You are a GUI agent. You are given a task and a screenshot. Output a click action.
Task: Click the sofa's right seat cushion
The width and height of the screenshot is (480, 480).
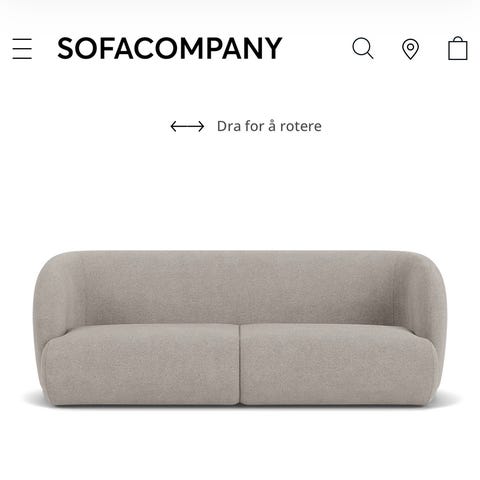point(338,363)
